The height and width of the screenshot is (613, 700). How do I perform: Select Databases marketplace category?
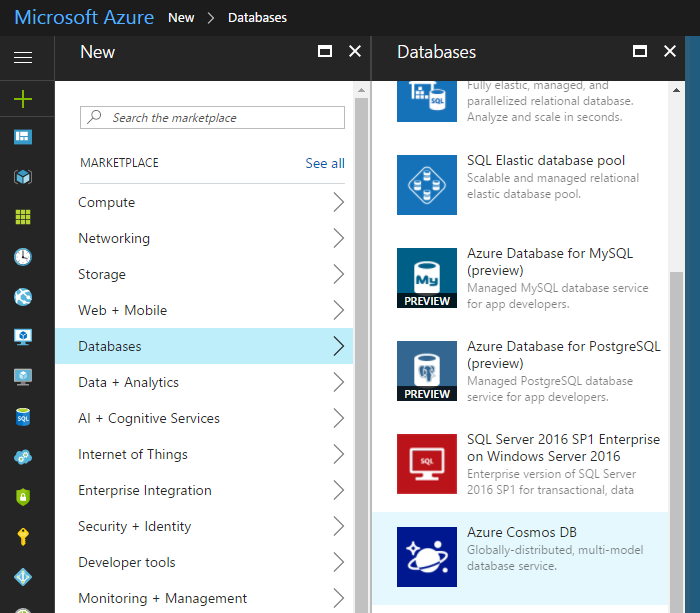click(x=204, y=346)
